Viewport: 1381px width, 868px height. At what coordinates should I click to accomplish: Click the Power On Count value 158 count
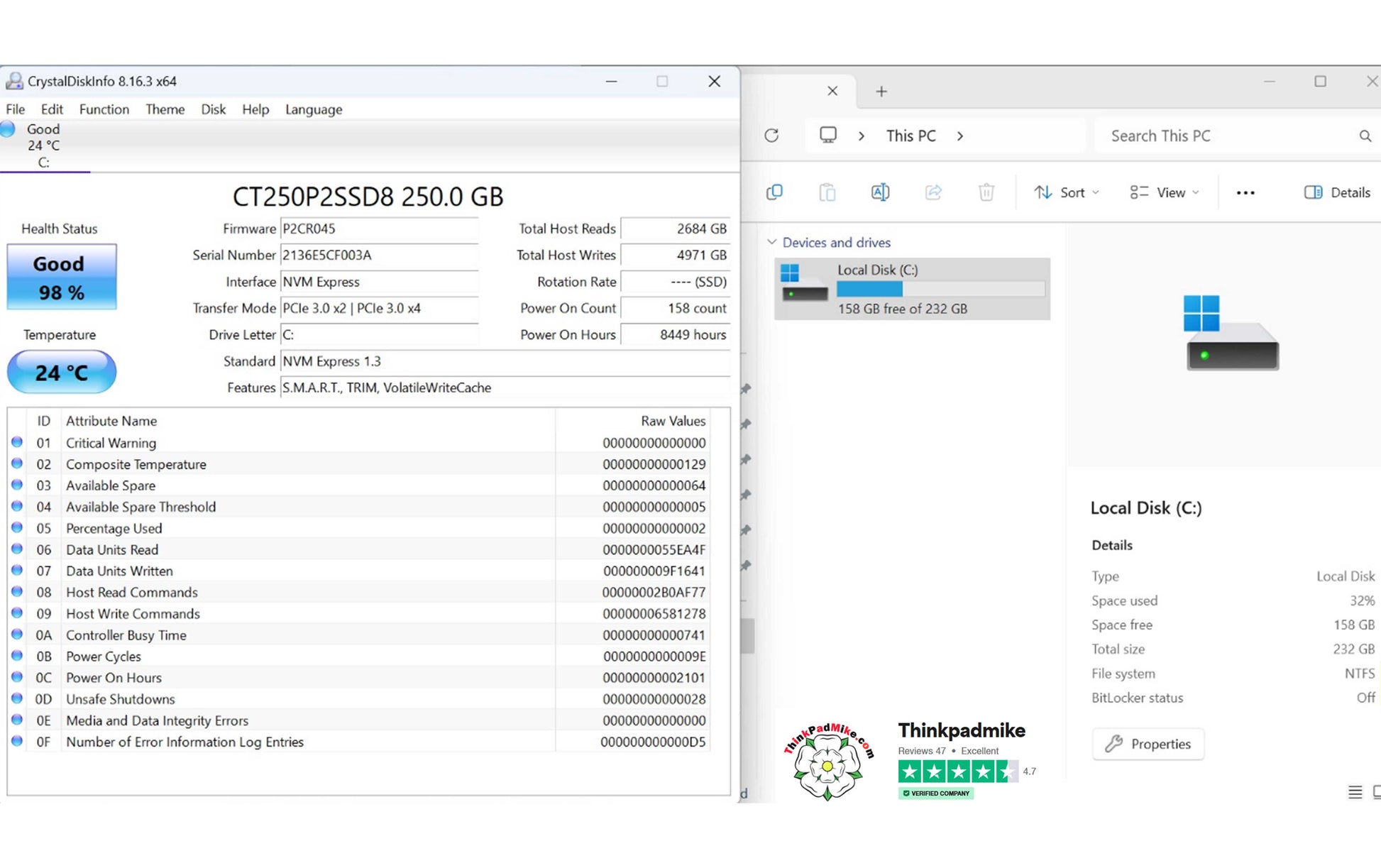coord(676,308)
